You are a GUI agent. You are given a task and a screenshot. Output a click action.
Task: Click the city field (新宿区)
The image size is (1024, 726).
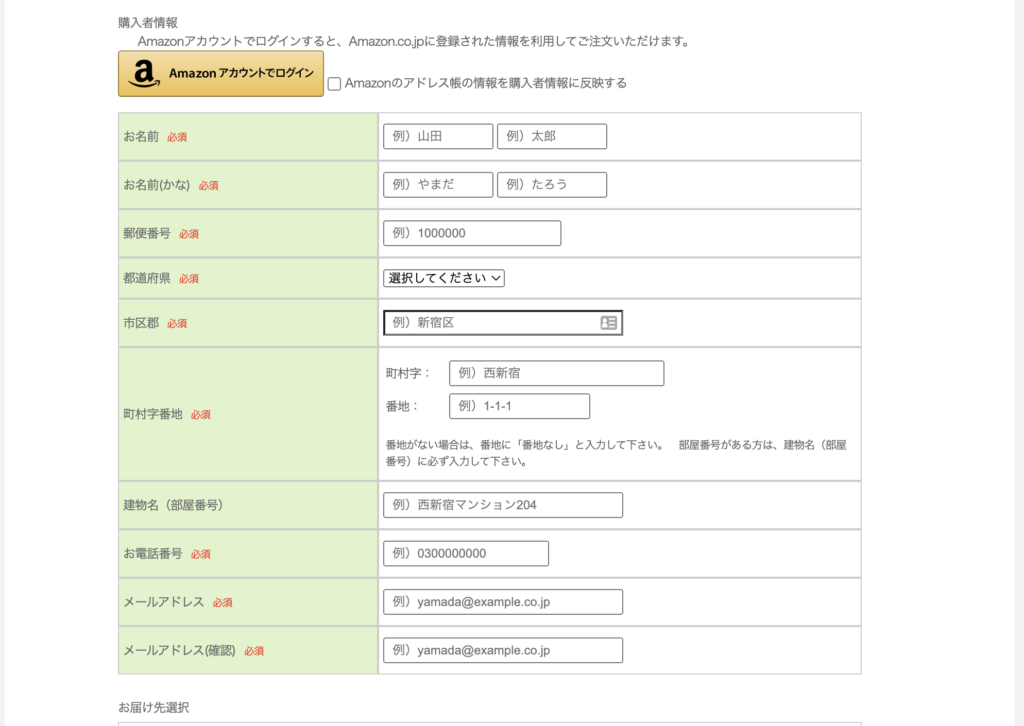[x=490, y=323]
